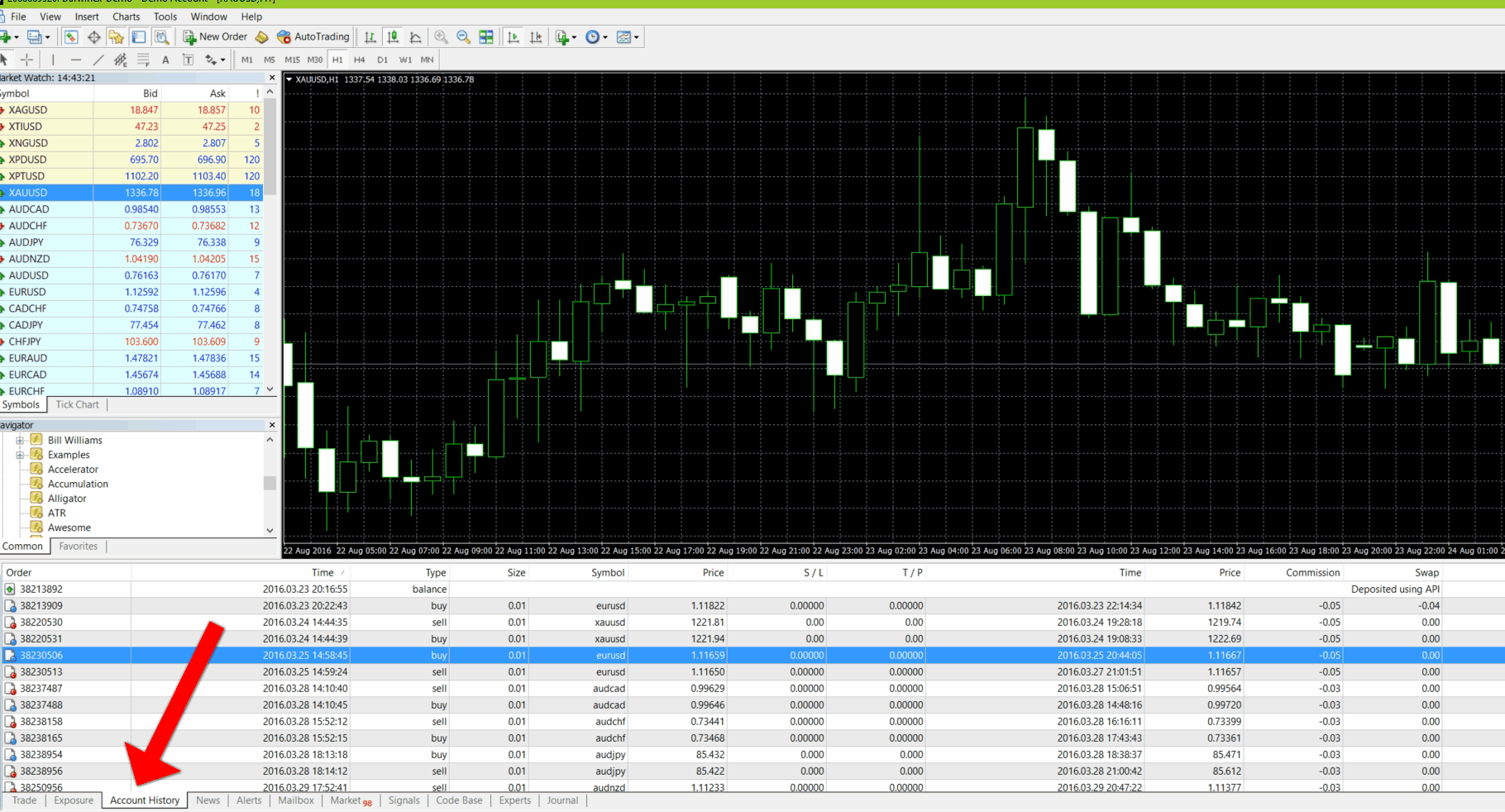Sort history by the Order column header

pos(65,572)
